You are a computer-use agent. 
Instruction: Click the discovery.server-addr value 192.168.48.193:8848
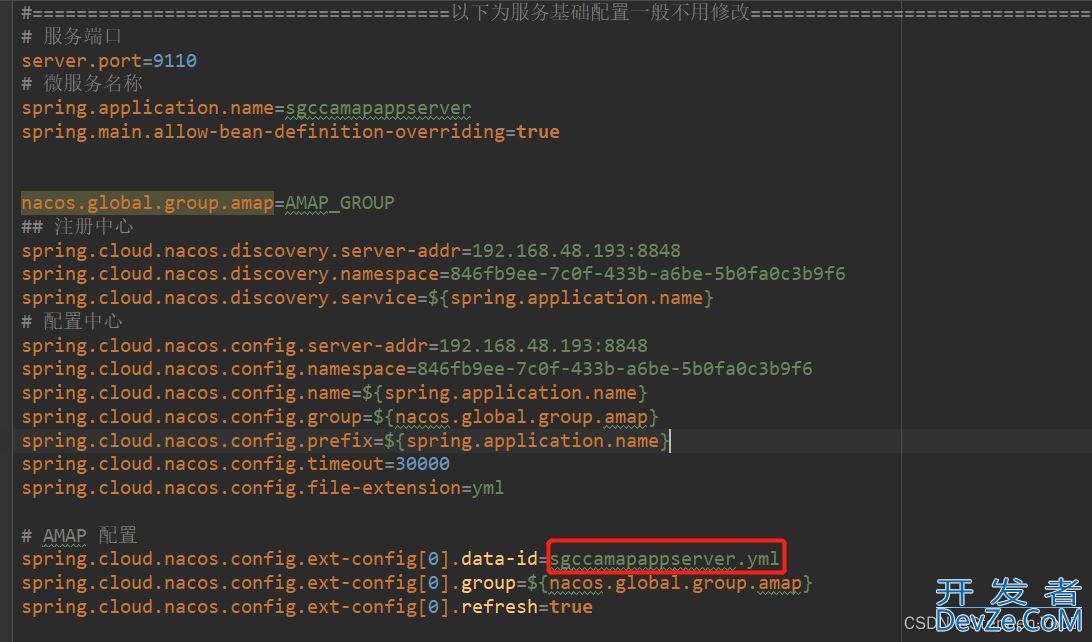click(577, 251)
